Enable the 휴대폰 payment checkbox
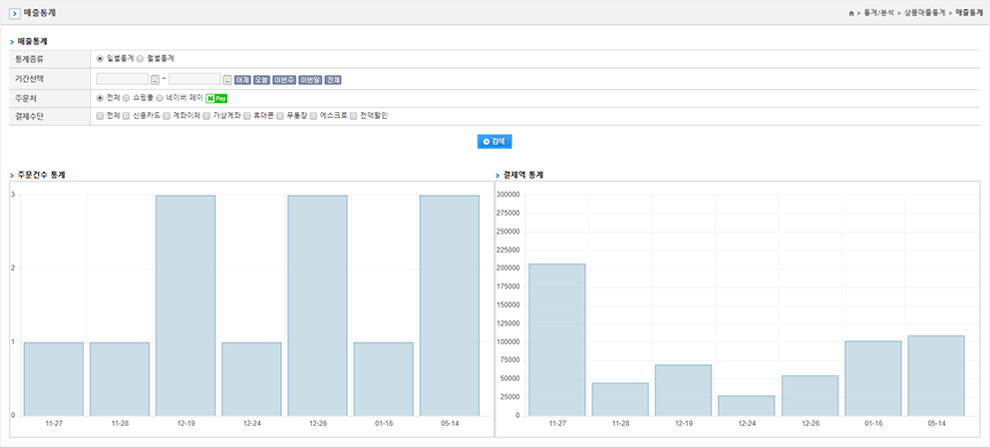The height and width of the screenshot is (447, 990). 247,116
